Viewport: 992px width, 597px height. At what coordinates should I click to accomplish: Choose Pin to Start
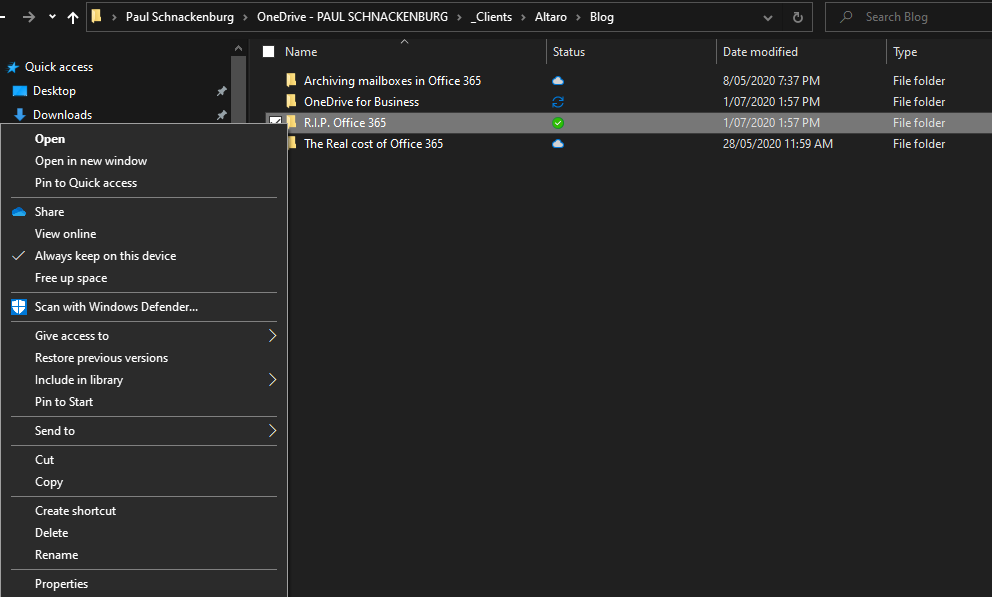64,402
